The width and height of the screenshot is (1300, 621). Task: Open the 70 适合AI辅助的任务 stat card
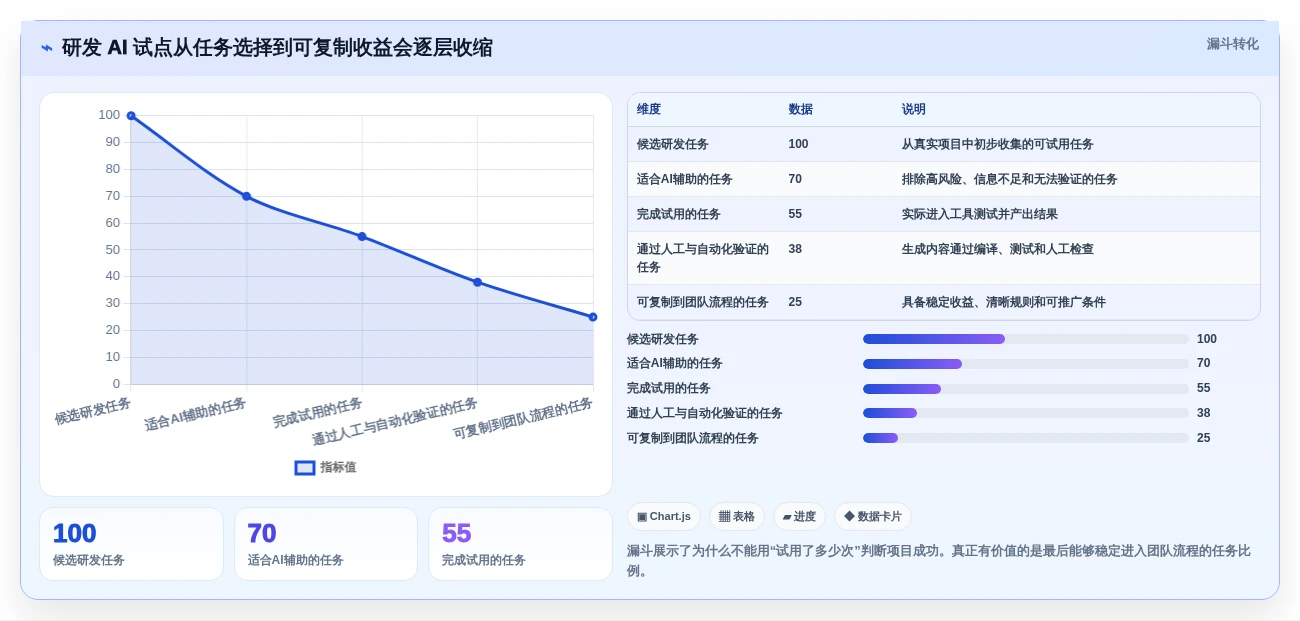click(326, 544)
